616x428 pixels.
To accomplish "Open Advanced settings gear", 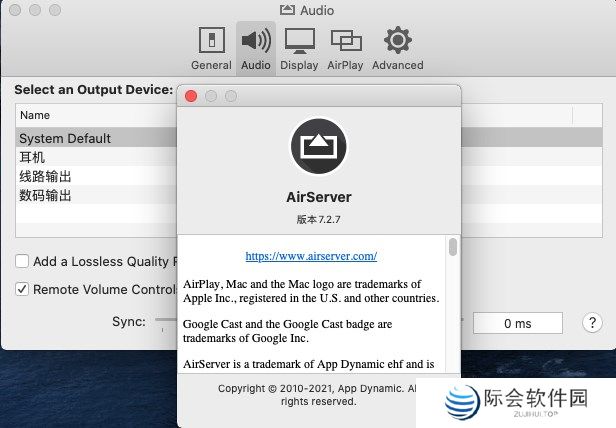I will pyautogui.click(x=397, y=47).
